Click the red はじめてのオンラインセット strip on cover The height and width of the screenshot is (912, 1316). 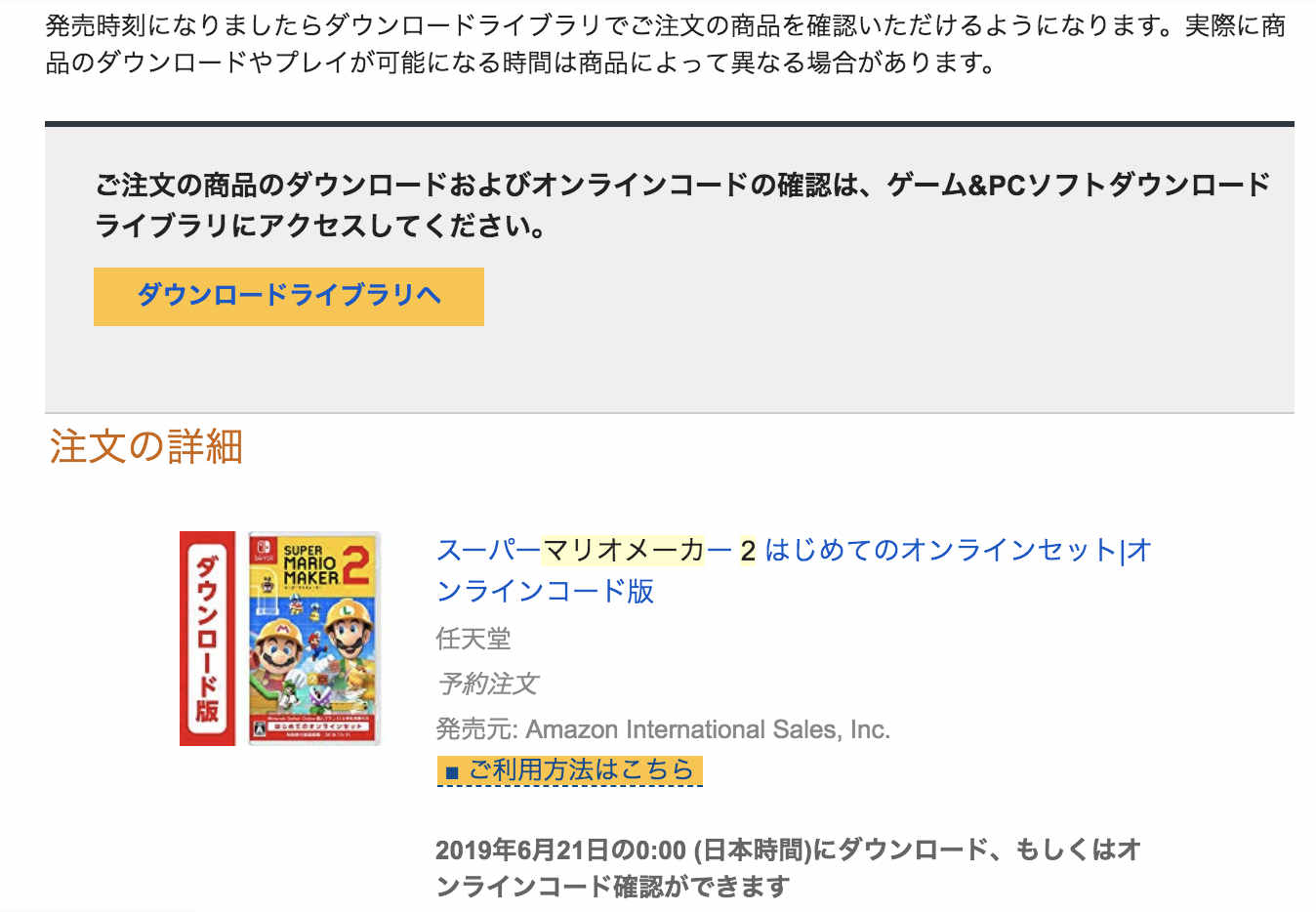coord(319,725)
